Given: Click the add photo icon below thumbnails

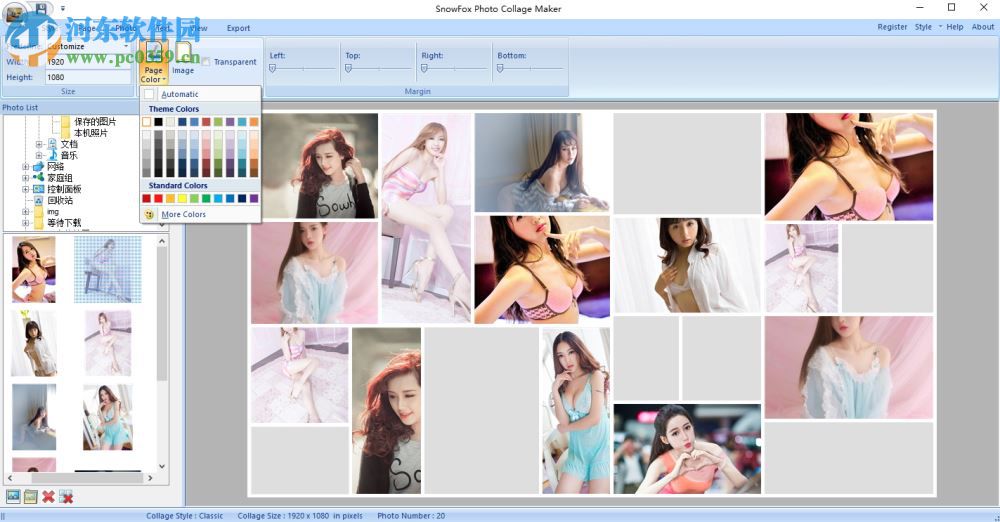Looking at the screenshot, I should point(13,496).
